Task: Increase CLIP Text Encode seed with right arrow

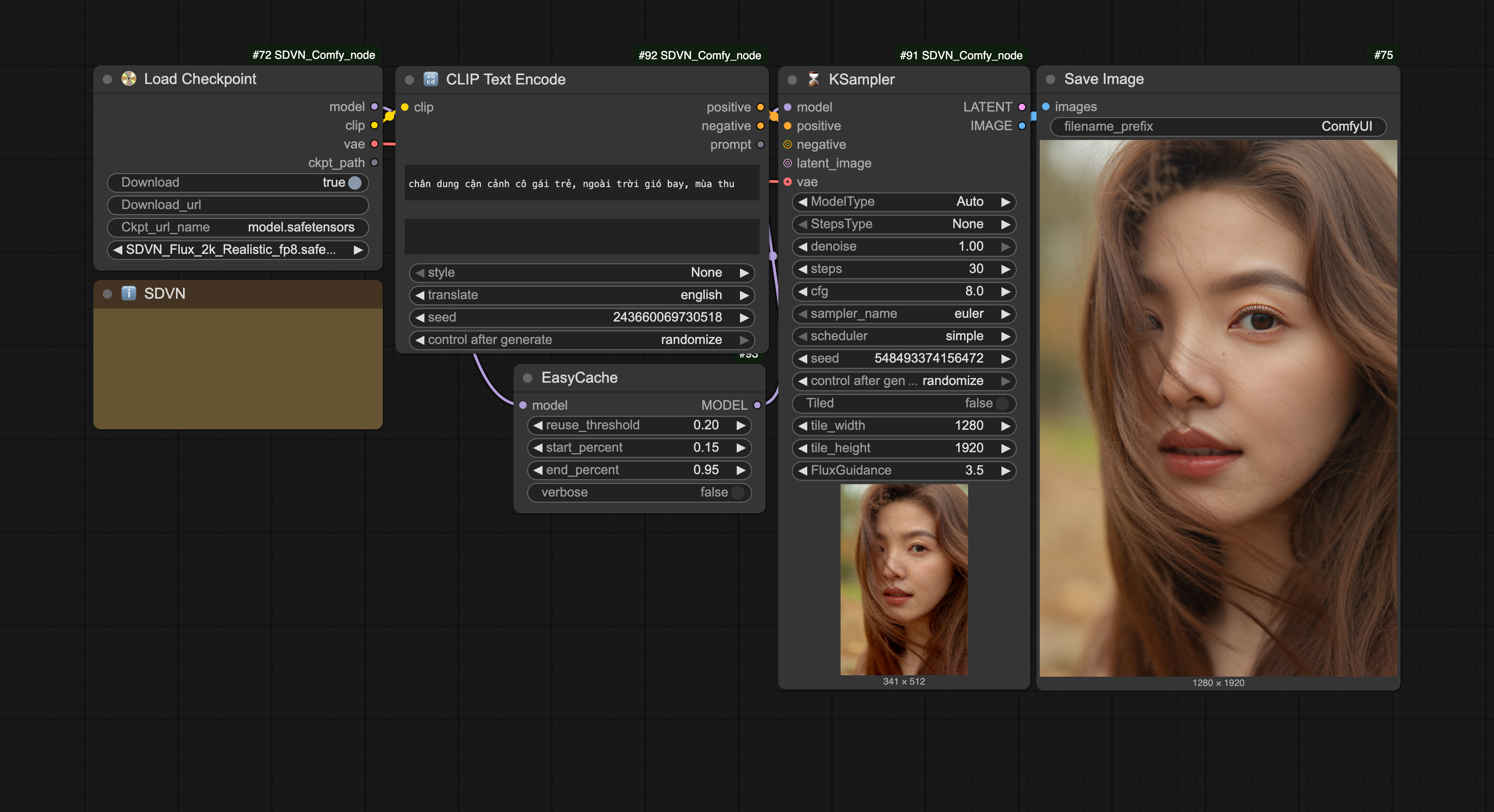Action: [744, 318]
